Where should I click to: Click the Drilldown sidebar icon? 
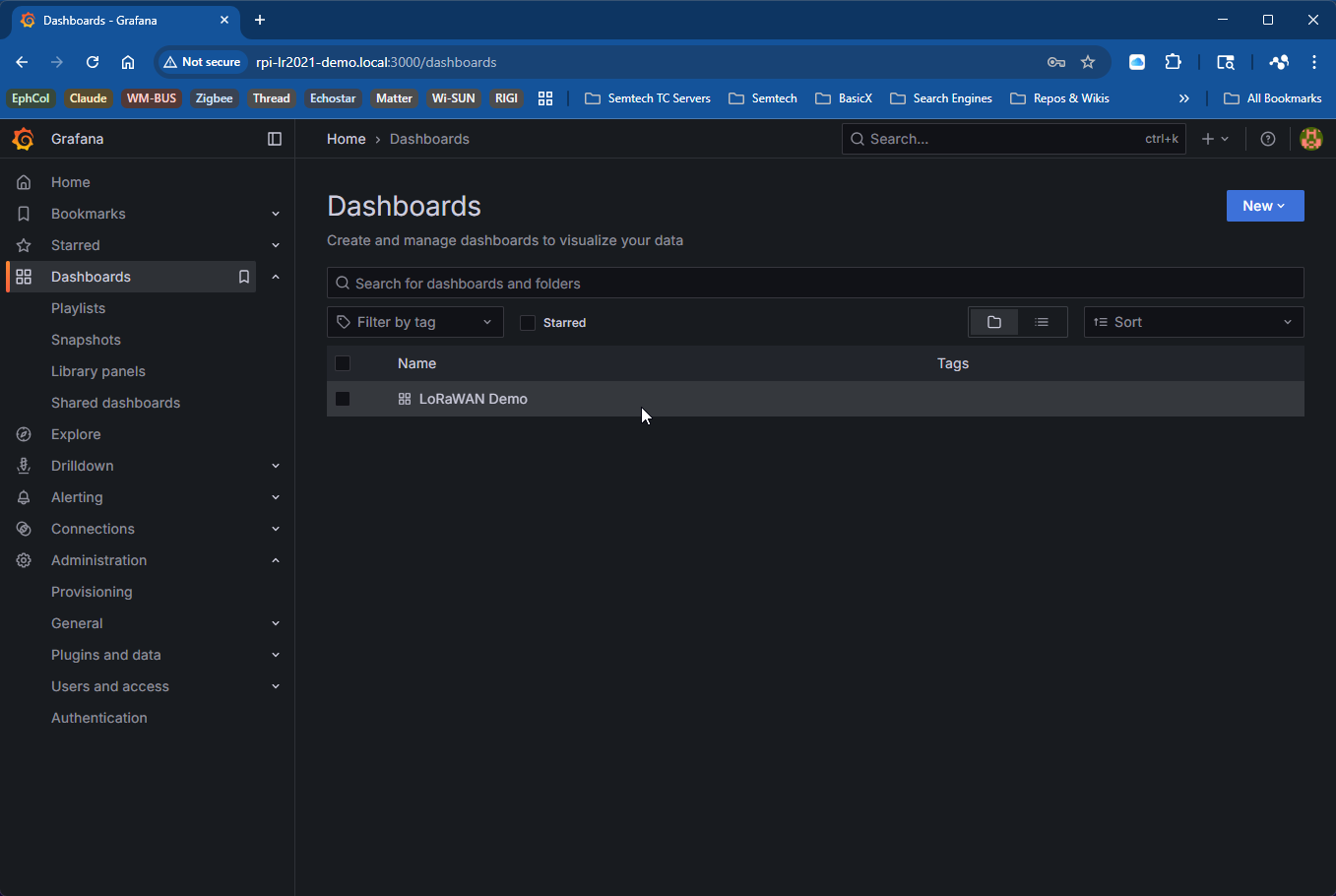tap(24, 466)
